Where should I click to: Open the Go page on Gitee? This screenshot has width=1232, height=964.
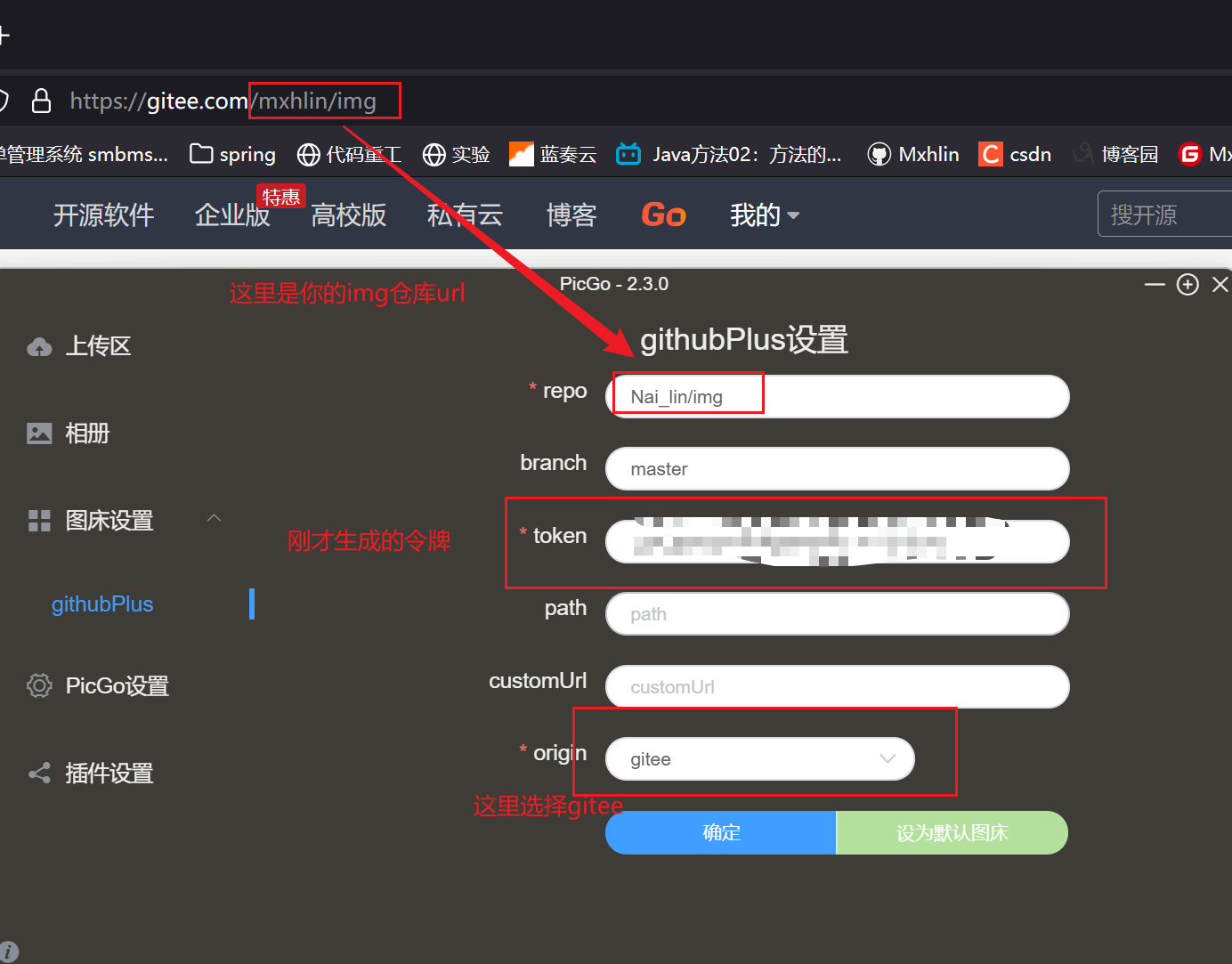(x=663, y=215)
